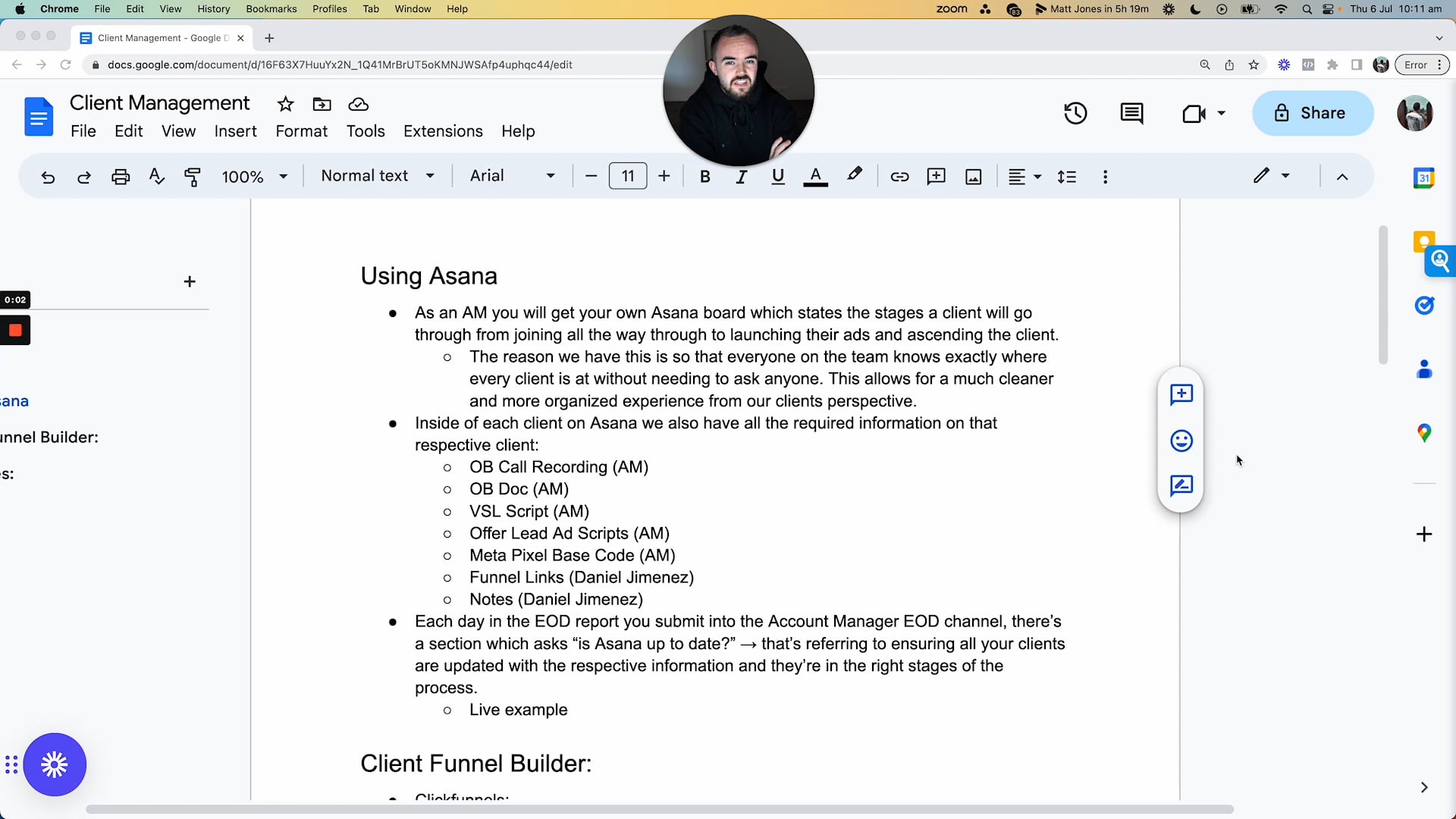Open Google Tasks side panel
1456x819 pixels.
(1424, 305)
